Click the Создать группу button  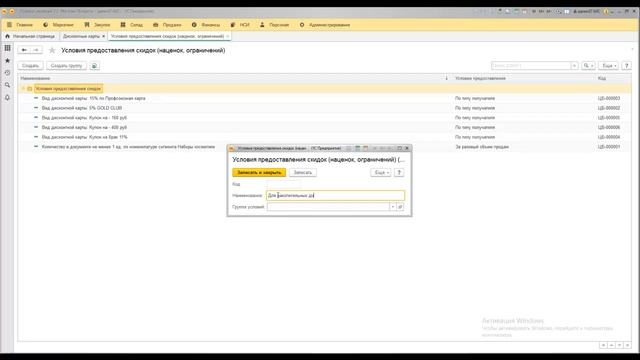coord(67,66)
